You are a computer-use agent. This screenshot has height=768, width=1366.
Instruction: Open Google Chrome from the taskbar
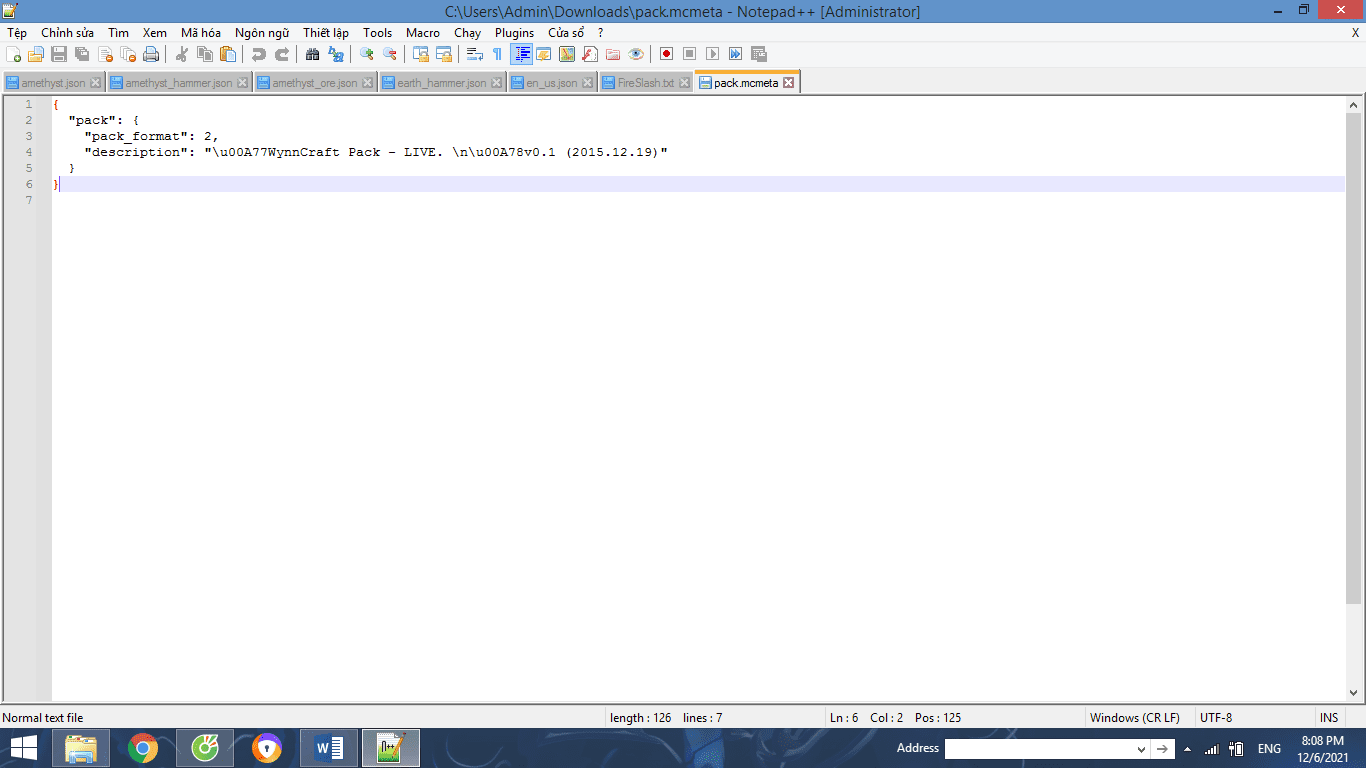(143, 748)
